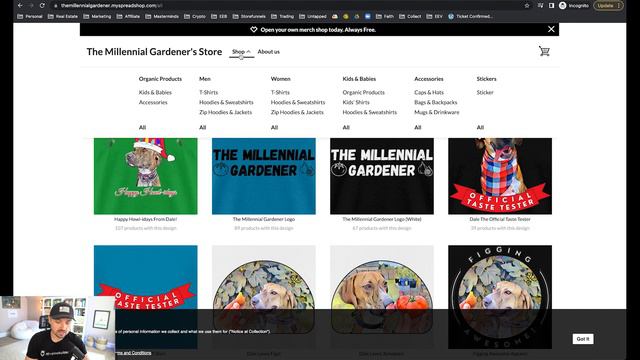Reload the page with refresh icon

(x=42, y=5)
